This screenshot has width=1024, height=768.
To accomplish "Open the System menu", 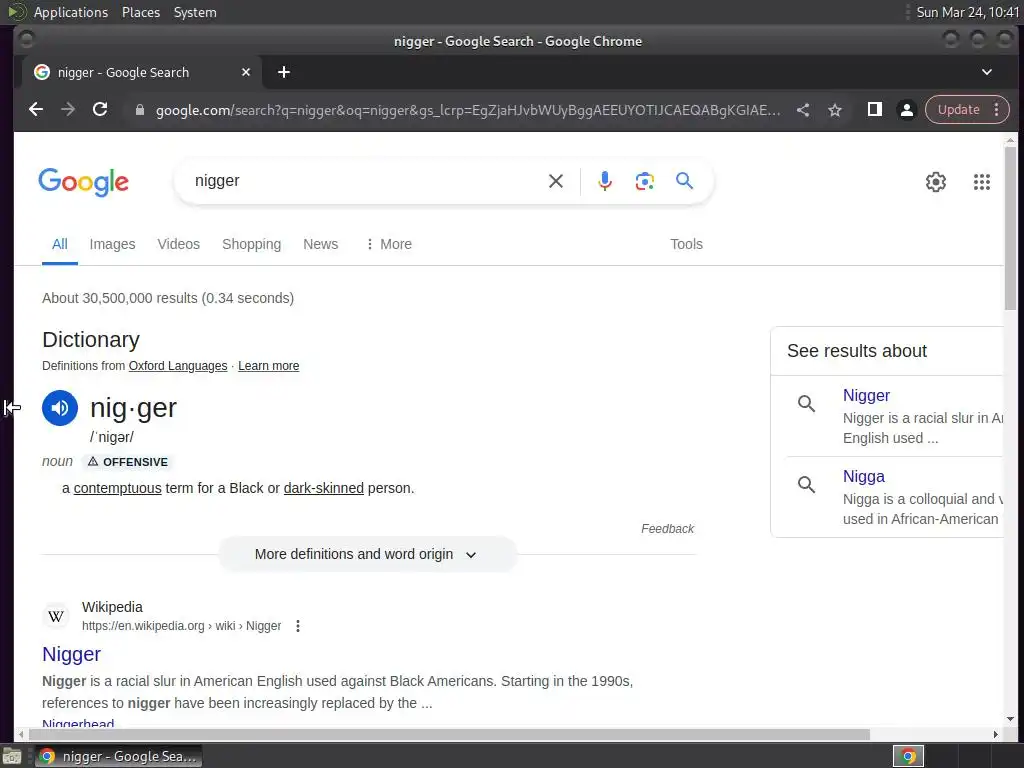I will tap(195, 12).
